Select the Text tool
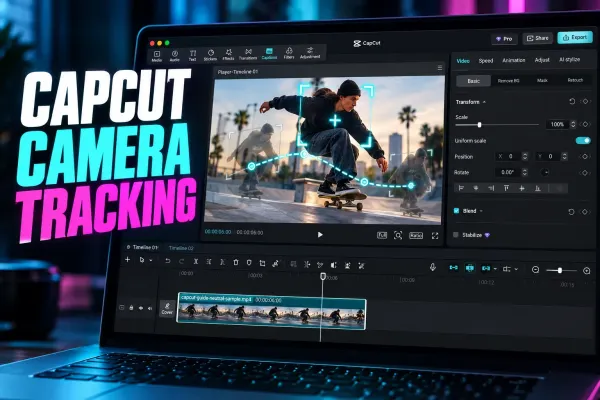 tap(192, 56)
